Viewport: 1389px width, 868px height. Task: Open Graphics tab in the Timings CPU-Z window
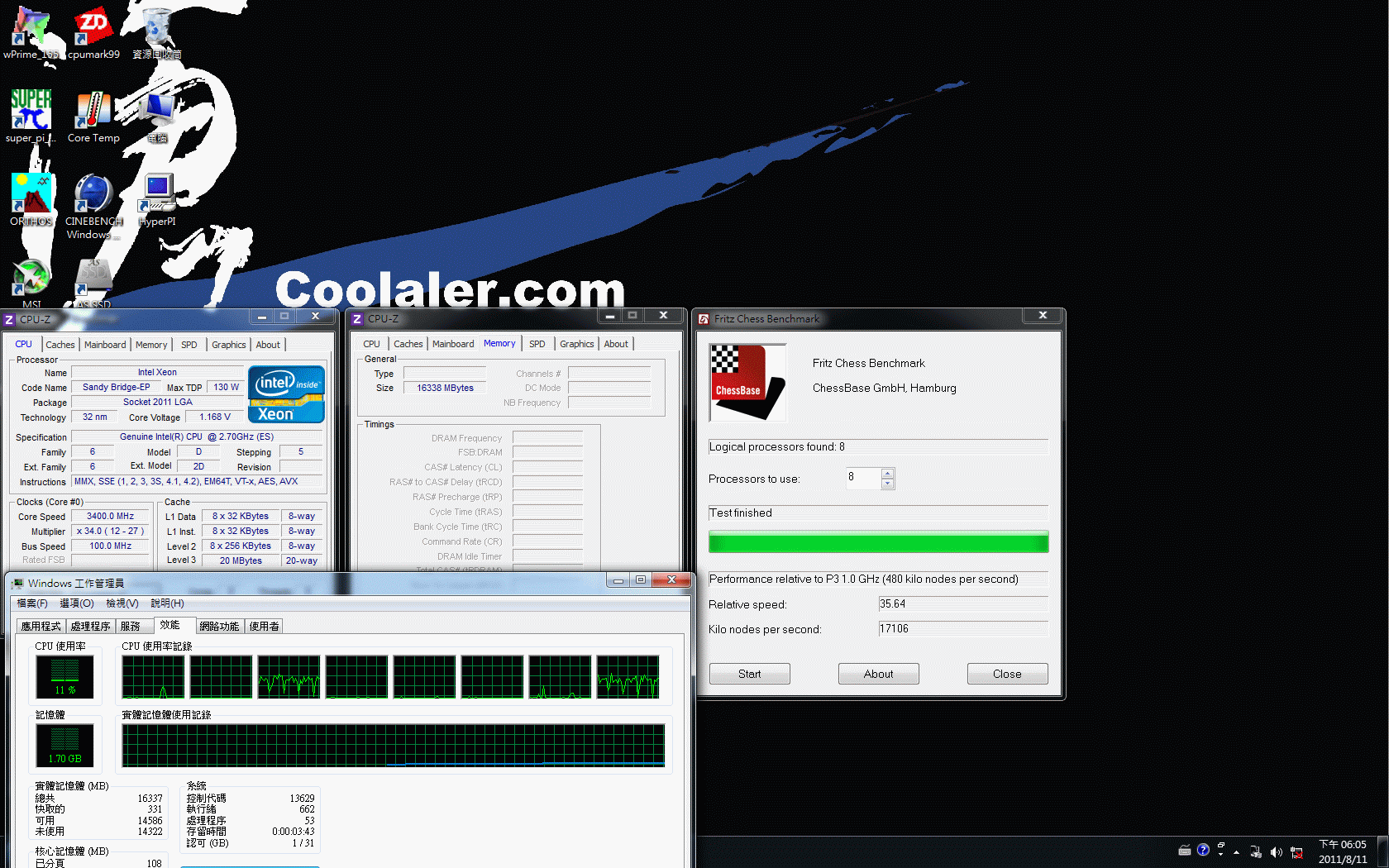(577, 344)
